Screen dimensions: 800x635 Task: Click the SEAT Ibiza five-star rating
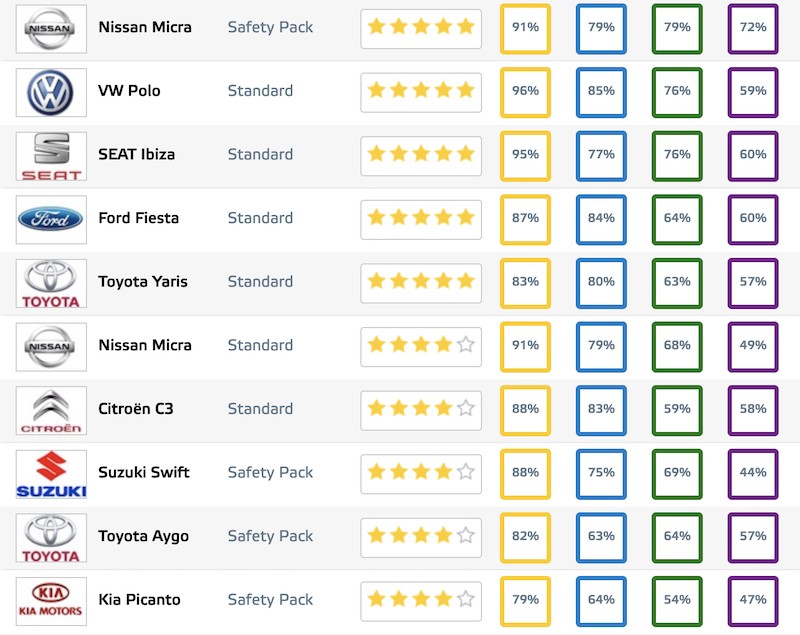420,155
